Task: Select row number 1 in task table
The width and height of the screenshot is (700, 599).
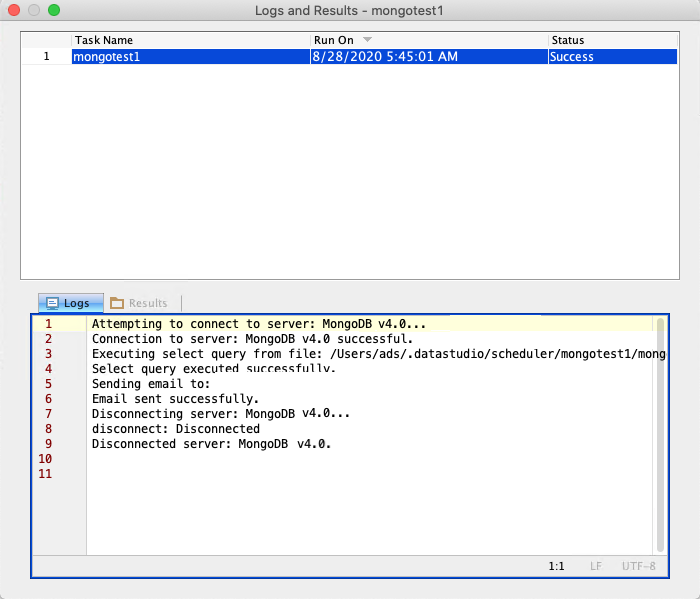Action: pyautogui.click(x=46, y=57)
